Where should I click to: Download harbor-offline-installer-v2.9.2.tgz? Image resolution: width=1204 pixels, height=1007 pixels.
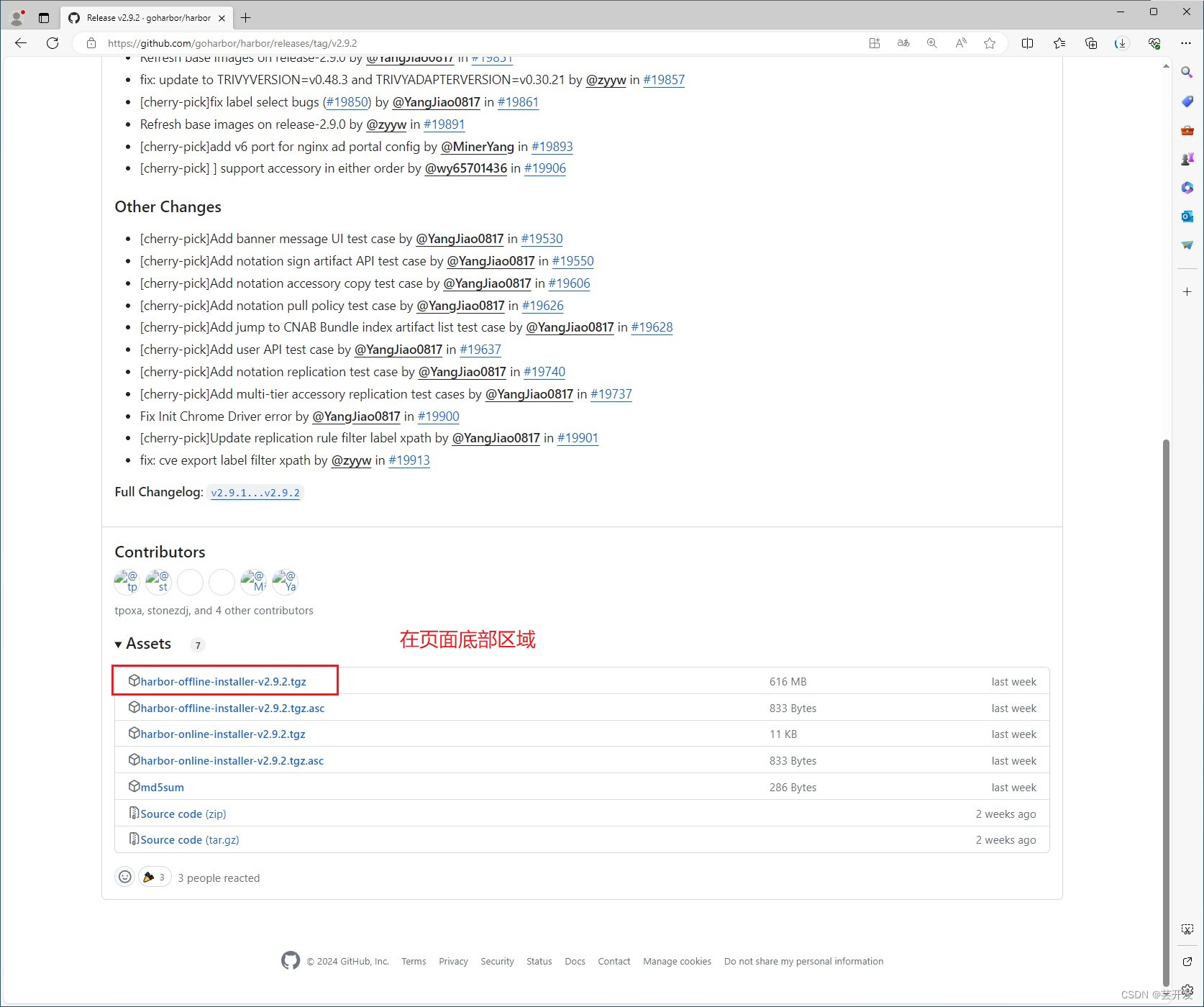(x=224, y=681)
